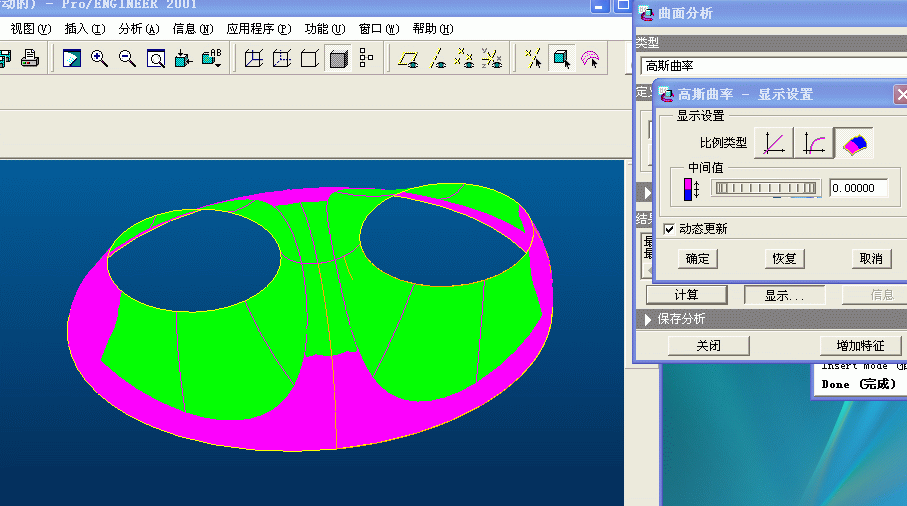The width and height of the screenshot is (907, 506).
Task: Toggle datum axes display icon
Action: tap(437, 58)
